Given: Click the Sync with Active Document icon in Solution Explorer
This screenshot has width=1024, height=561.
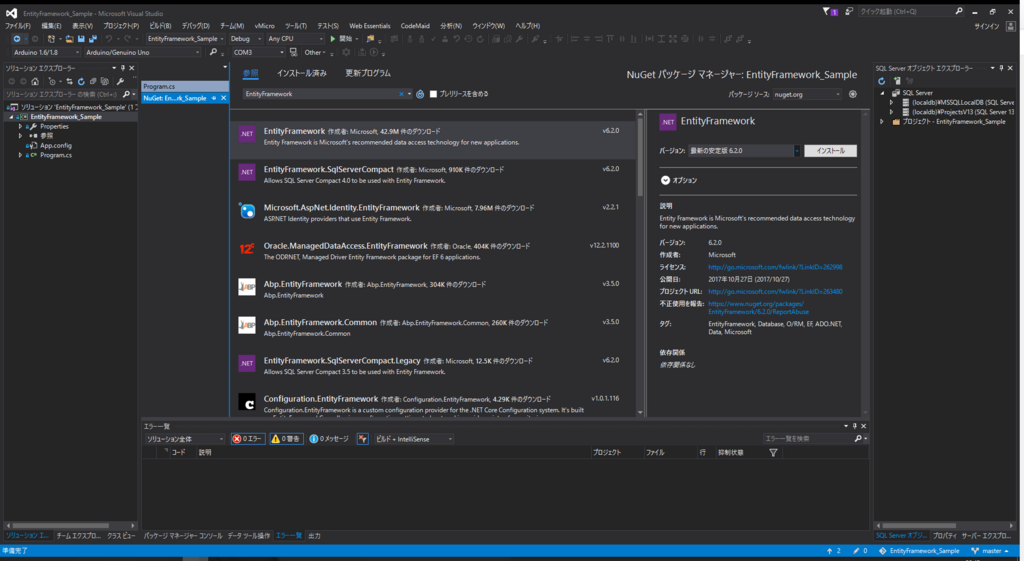Looking at the screenshot, I should coord(69,82).
